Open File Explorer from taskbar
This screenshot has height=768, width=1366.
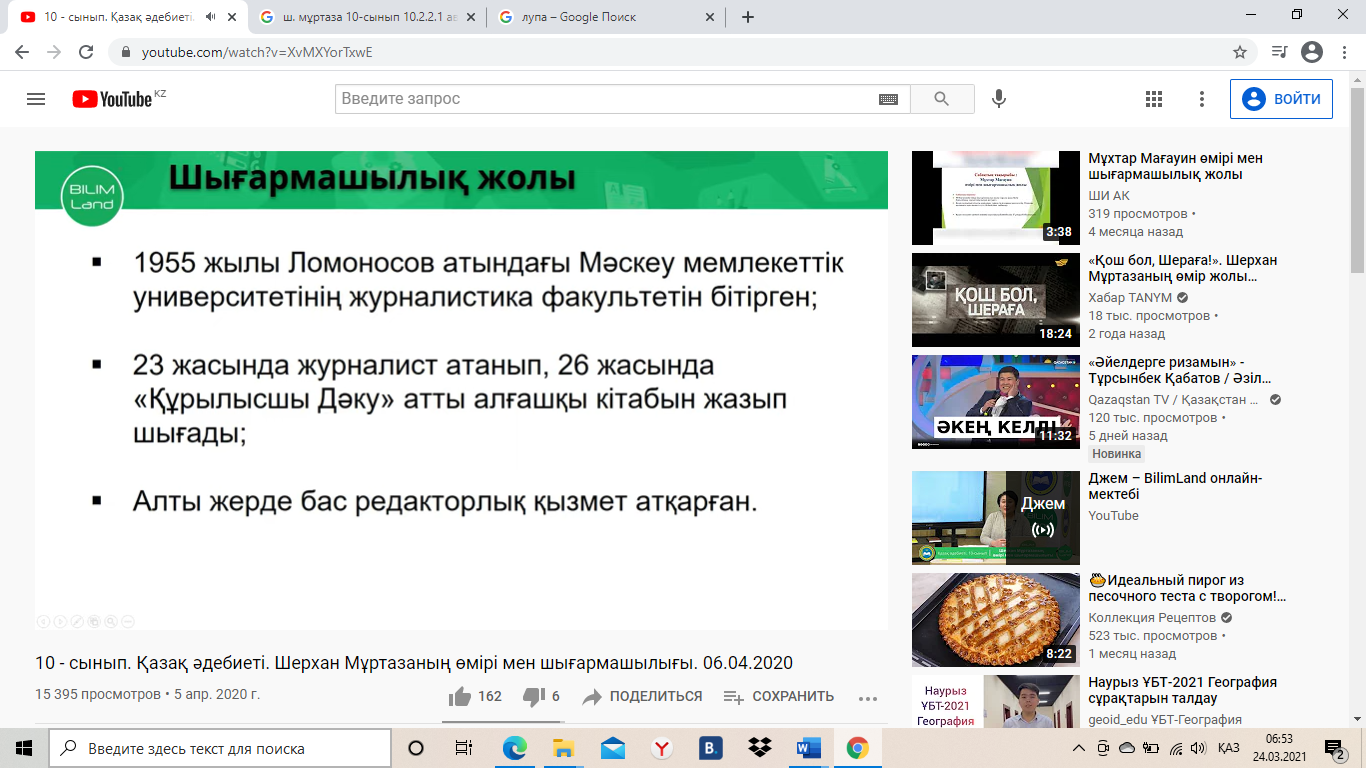(x=563, y=748)
